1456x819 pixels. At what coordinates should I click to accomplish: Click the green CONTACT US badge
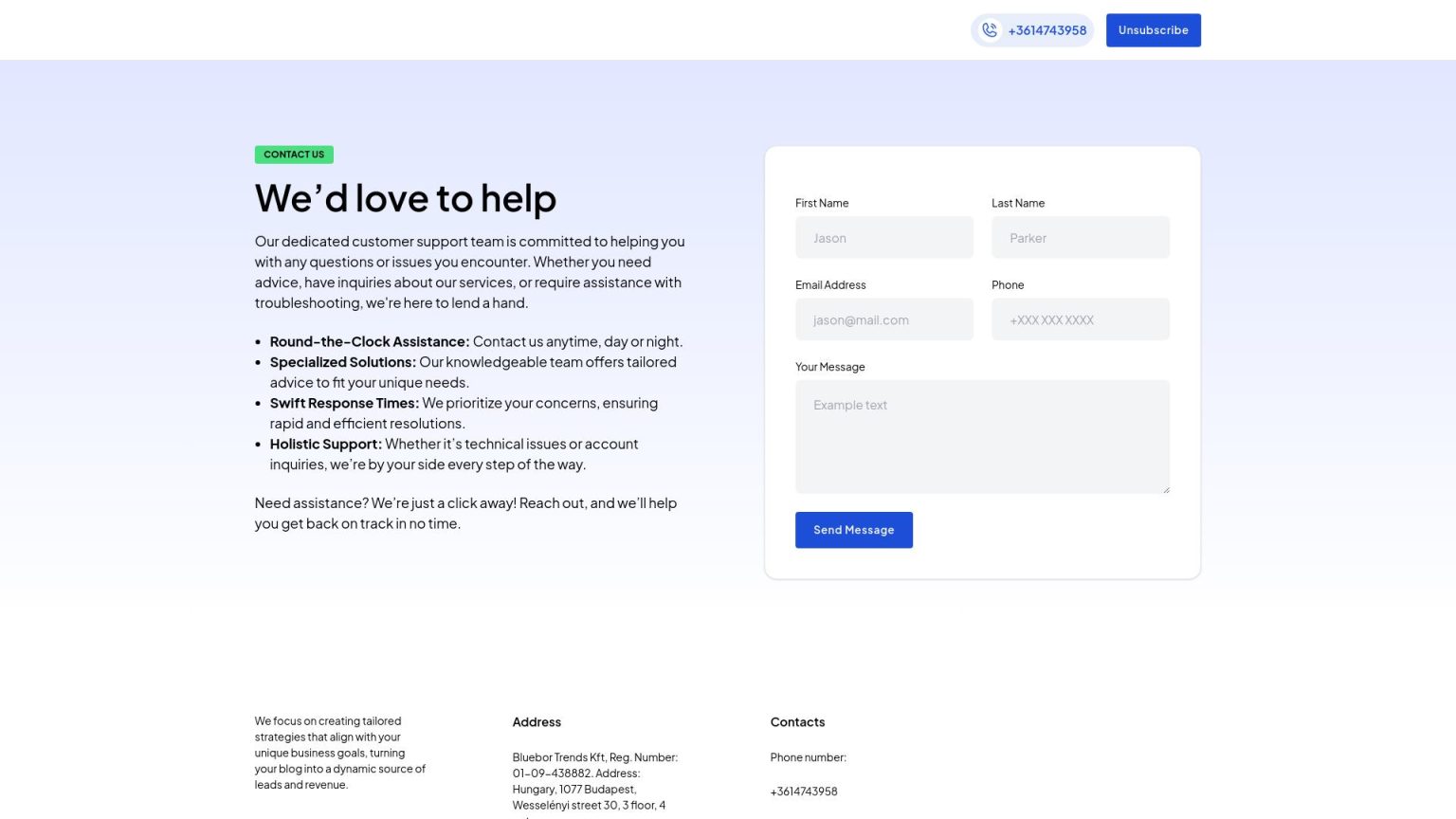click(294, 155)
